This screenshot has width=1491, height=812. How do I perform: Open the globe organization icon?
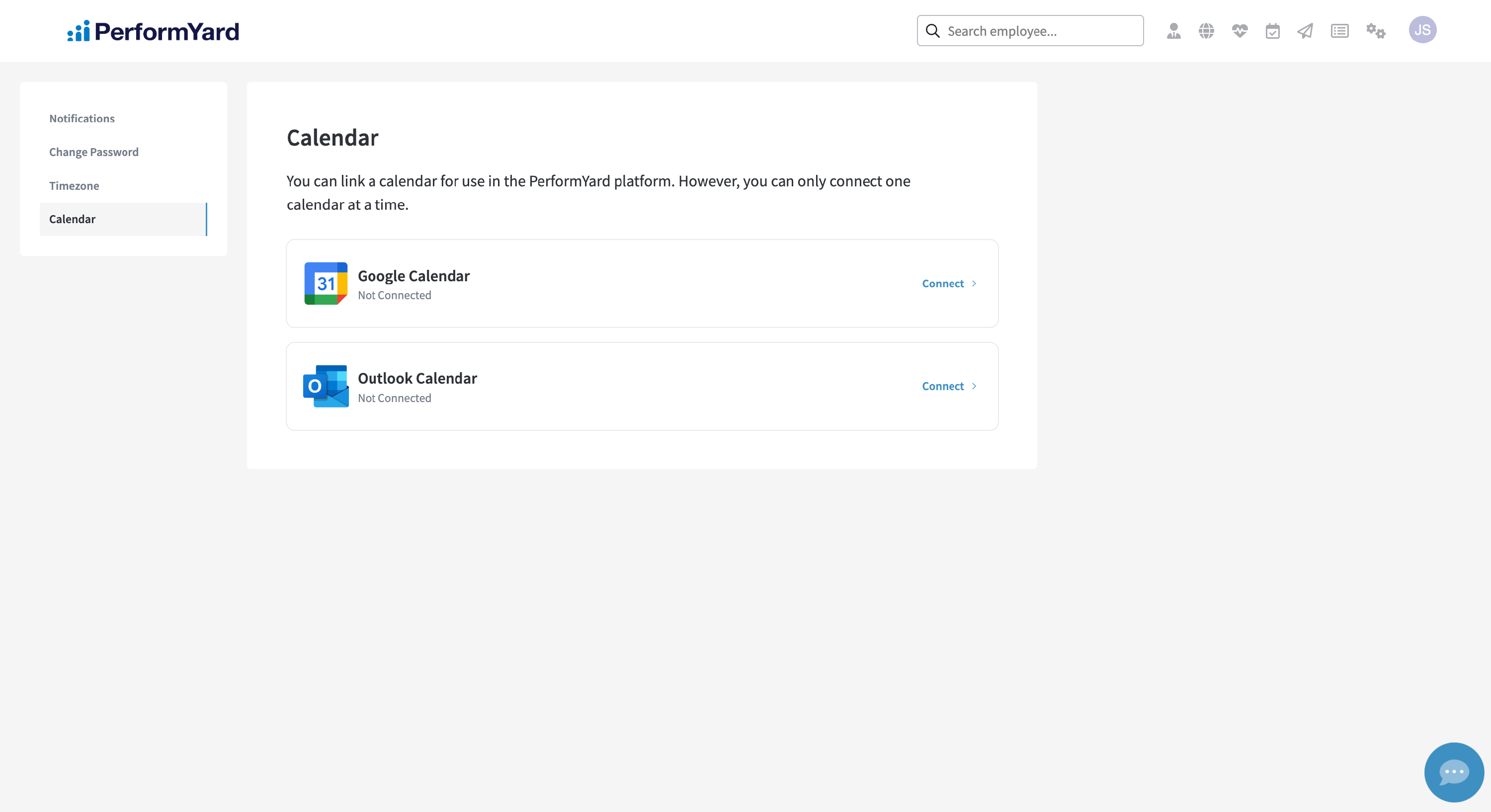click(x=1206, y=31)
